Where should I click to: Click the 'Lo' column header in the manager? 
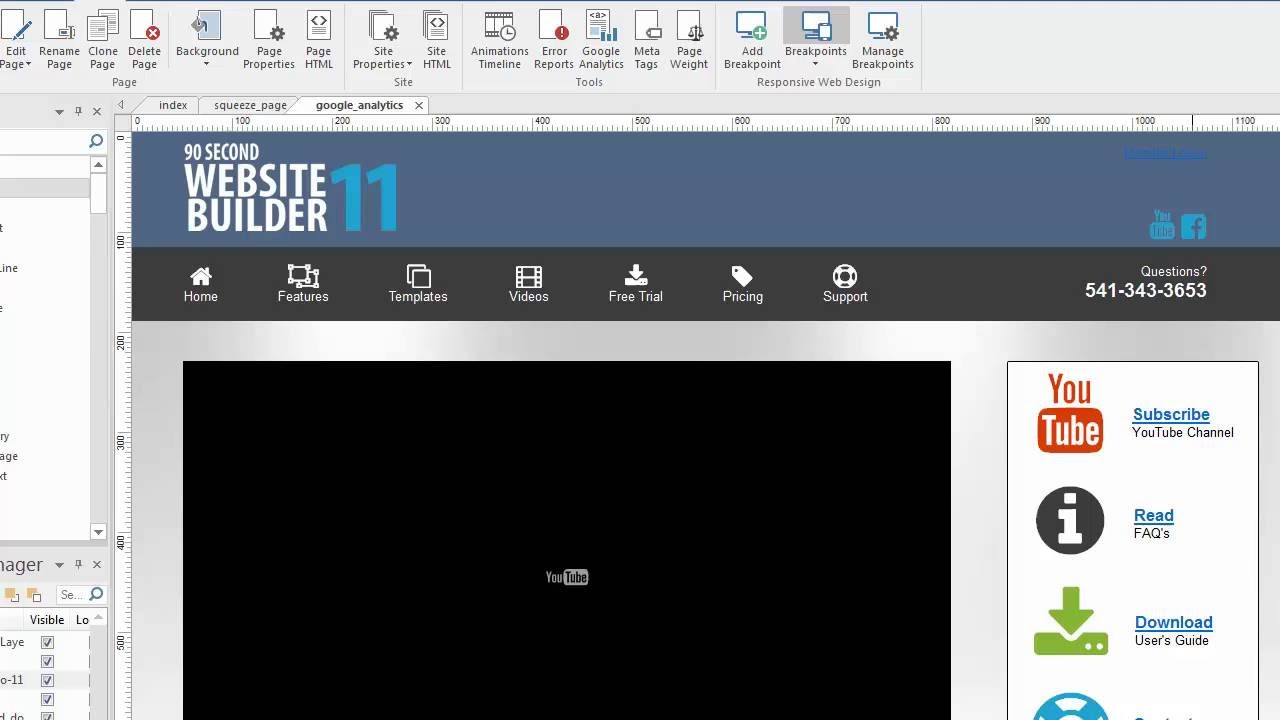[x=82, y=620]
